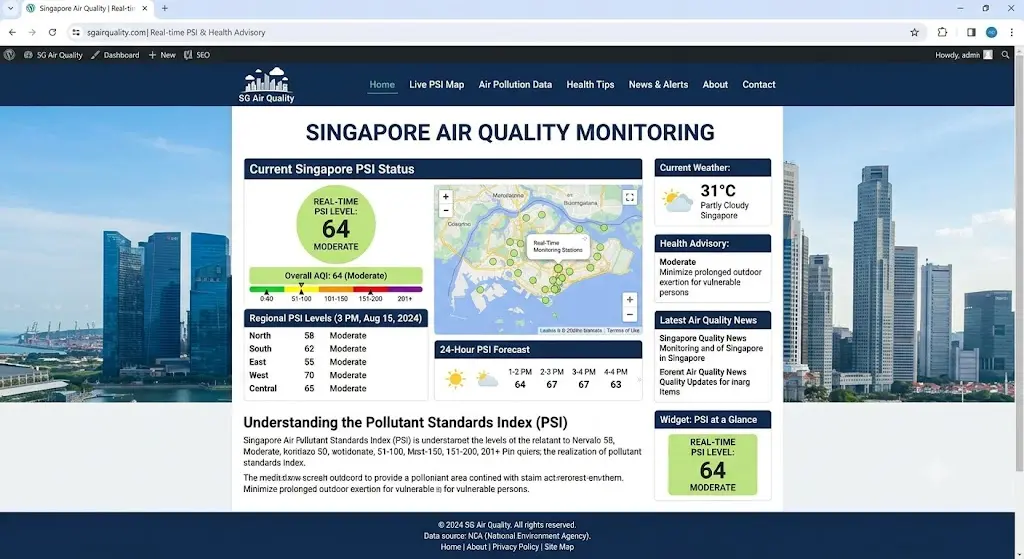The image size is (1024, 559).
Task: Click the partly cloudy forecast icon
Action: 487,379
